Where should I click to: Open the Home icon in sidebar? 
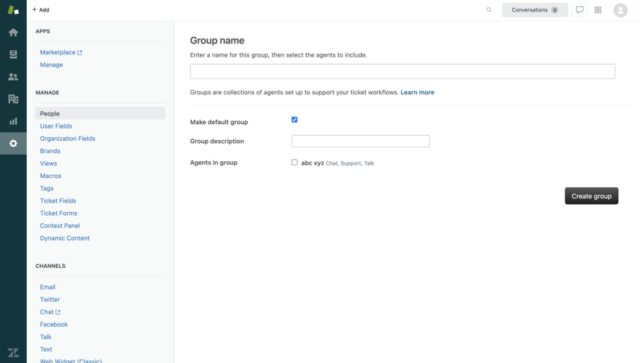pyautogui.click(x=13, y=32)
